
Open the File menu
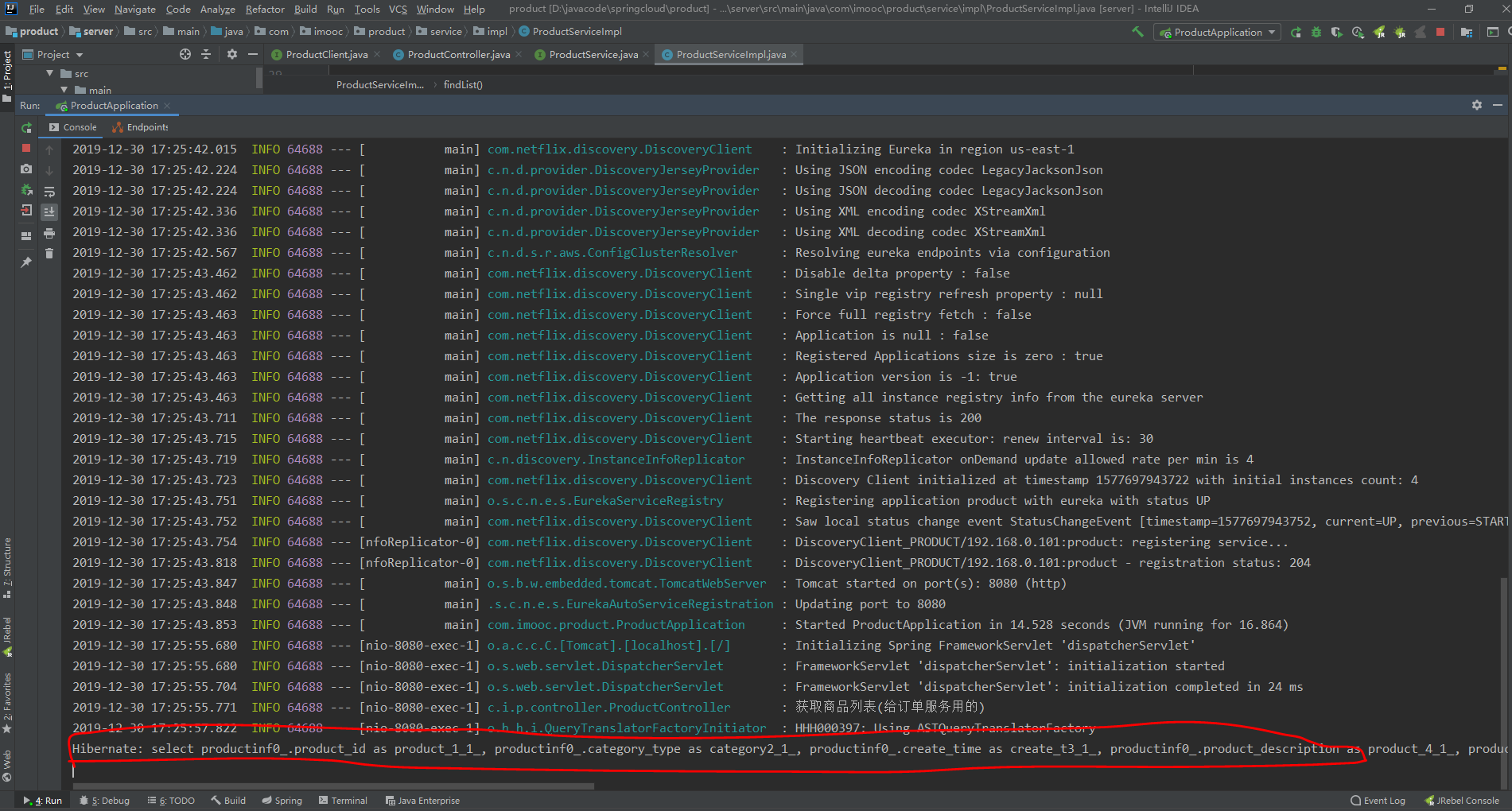coord(37,9)
